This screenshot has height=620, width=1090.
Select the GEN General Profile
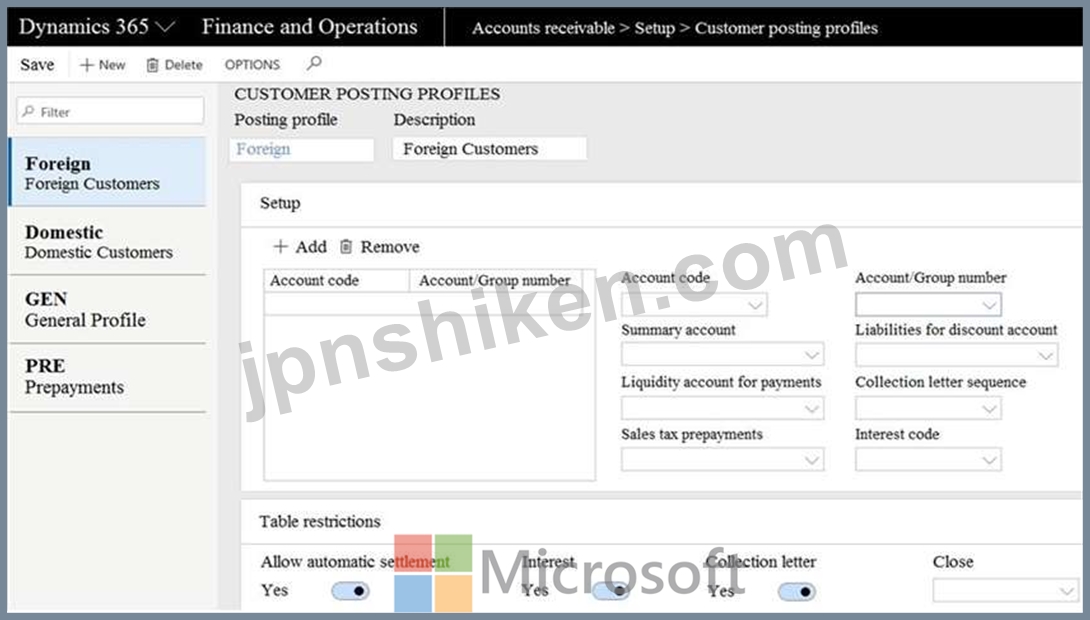pyautogui.click(x=108, y=309)
